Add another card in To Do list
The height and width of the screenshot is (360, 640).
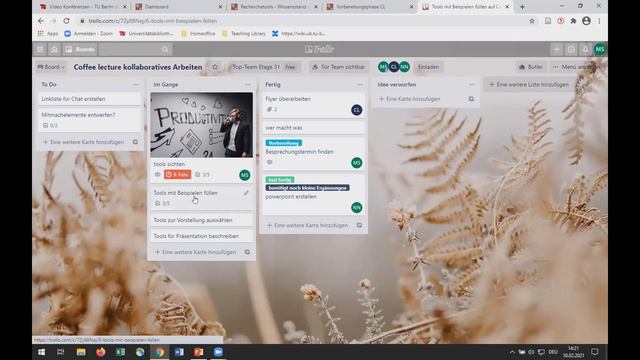(84, 142)
